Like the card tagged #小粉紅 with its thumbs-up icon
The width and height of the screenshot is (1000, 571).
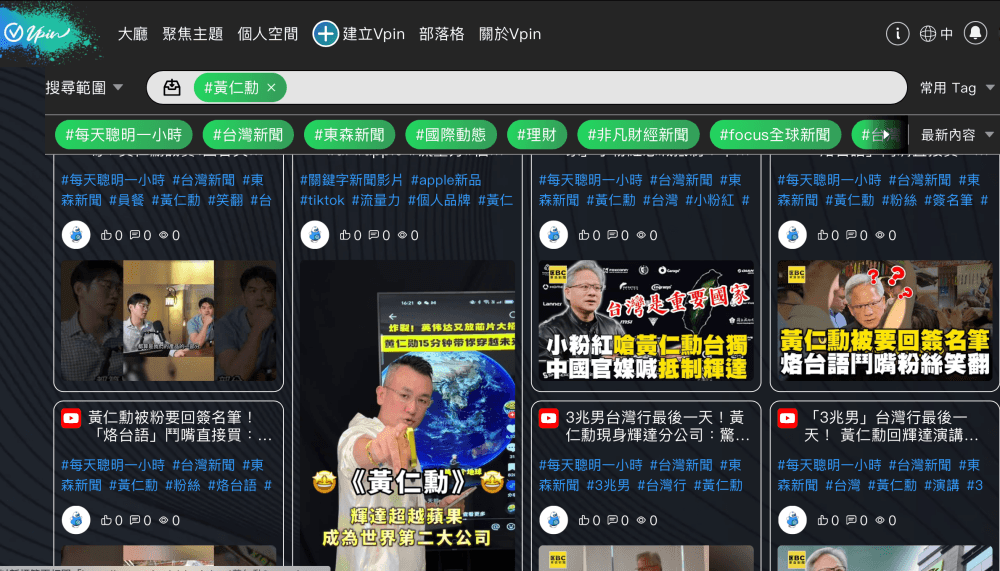coord(584,235)
